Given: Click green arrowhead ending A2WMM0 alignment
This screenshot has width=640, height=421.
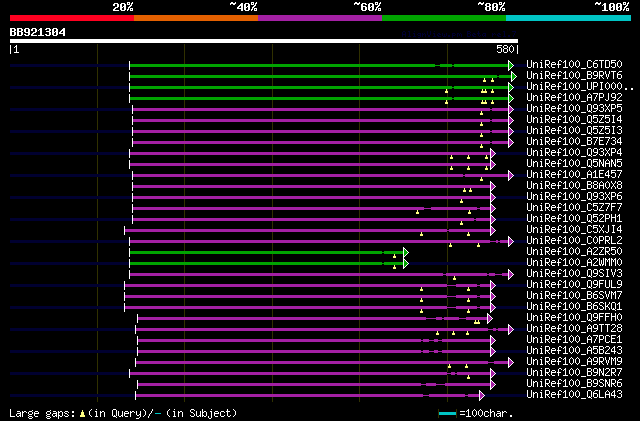Looking at the screenshot, I should 406,264.
